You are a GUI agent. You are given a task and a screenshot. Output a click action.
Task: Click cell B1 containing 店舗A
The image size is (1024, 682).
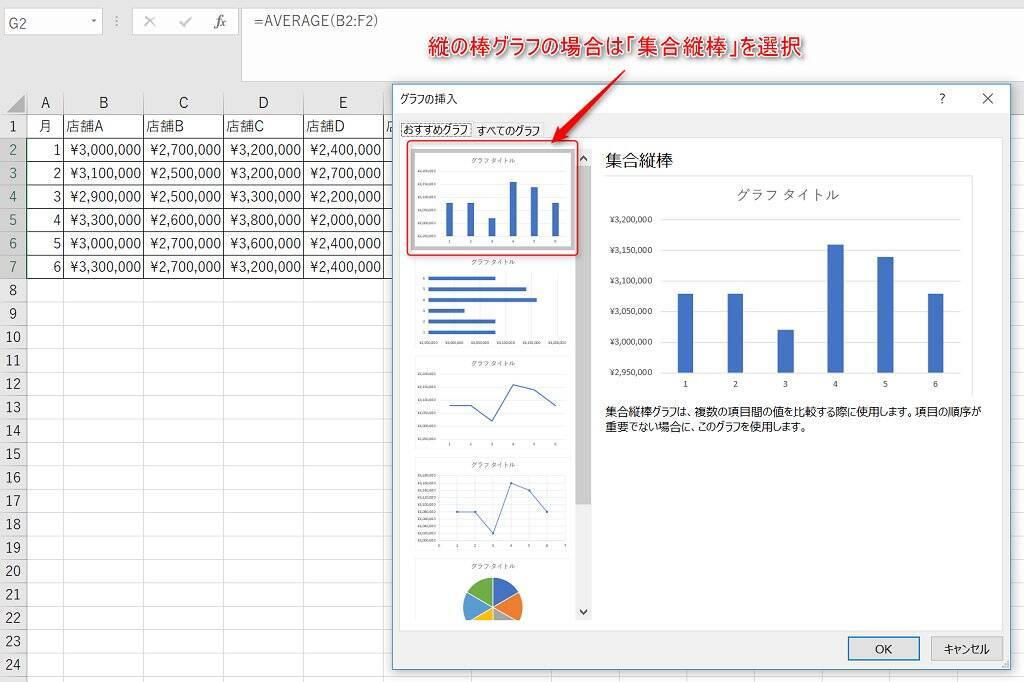click(103, 127)
